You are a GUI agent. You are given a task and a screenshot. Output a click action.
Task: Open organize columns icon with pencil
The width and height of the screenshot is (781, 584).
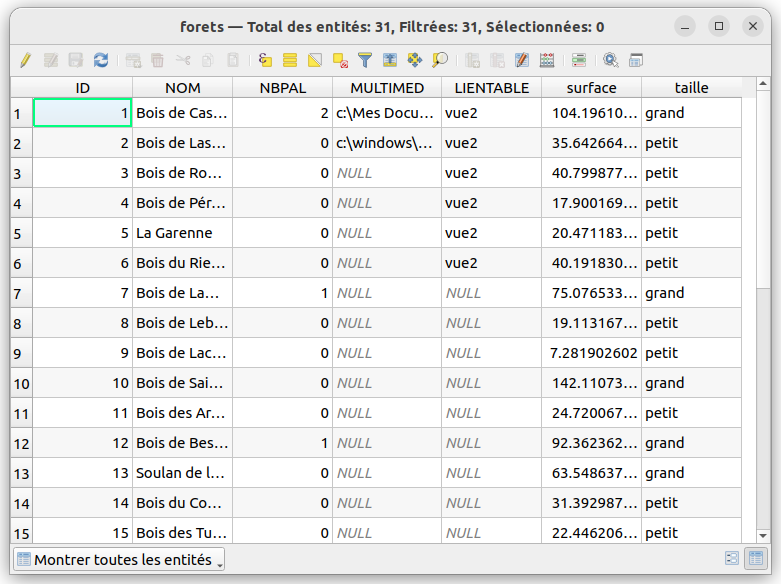click(x=522, y=61)
